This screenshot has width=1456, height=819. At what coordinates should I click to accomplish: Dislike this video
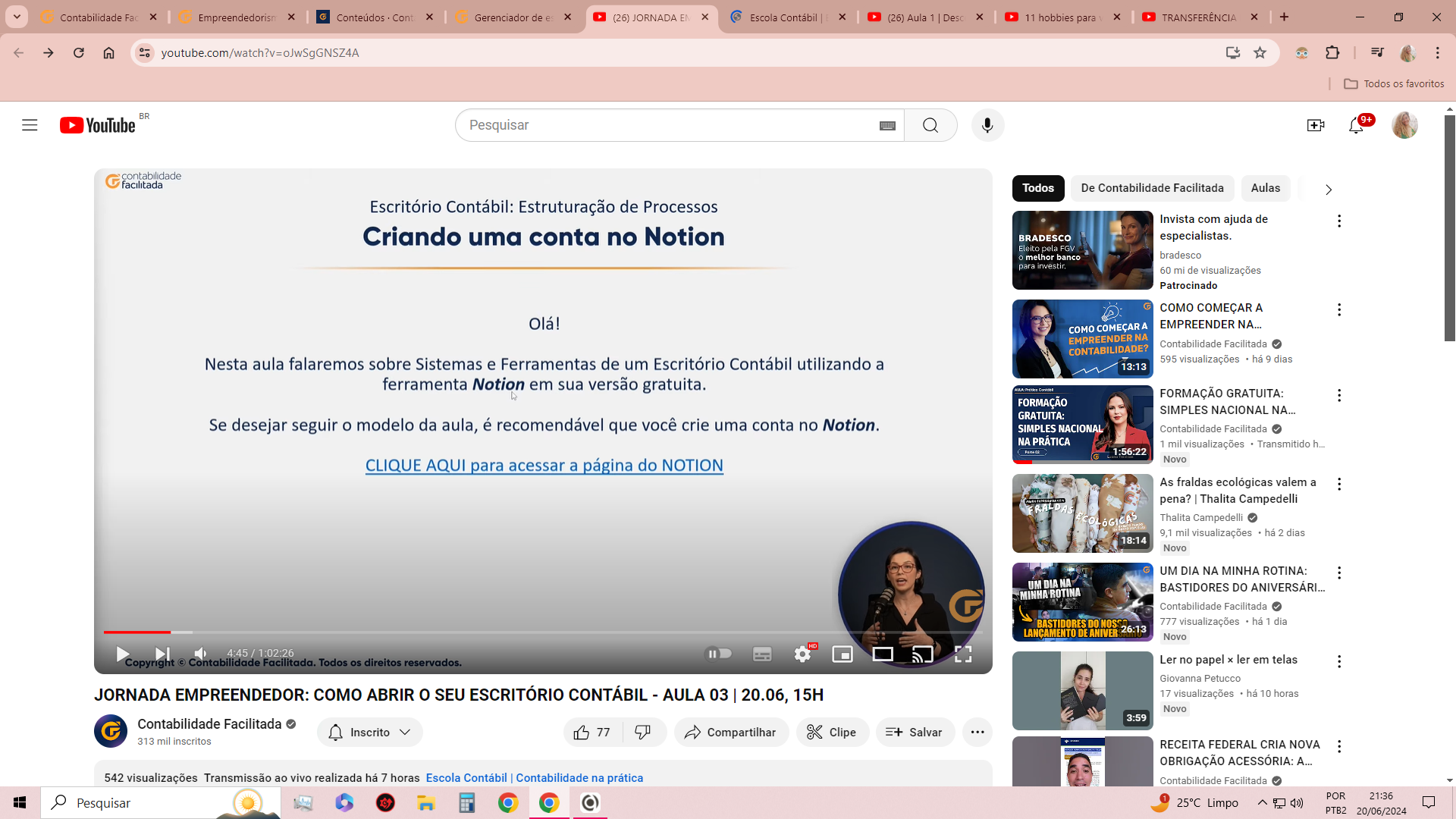(x=643, y=733)
